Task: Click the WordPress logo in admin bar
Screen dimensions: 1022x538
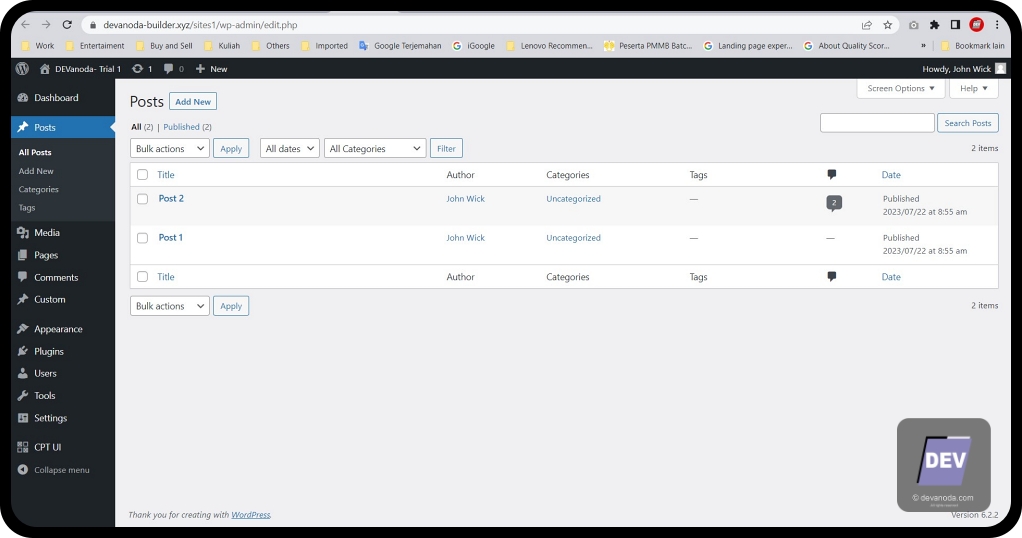Action: [x=23, y=68]
